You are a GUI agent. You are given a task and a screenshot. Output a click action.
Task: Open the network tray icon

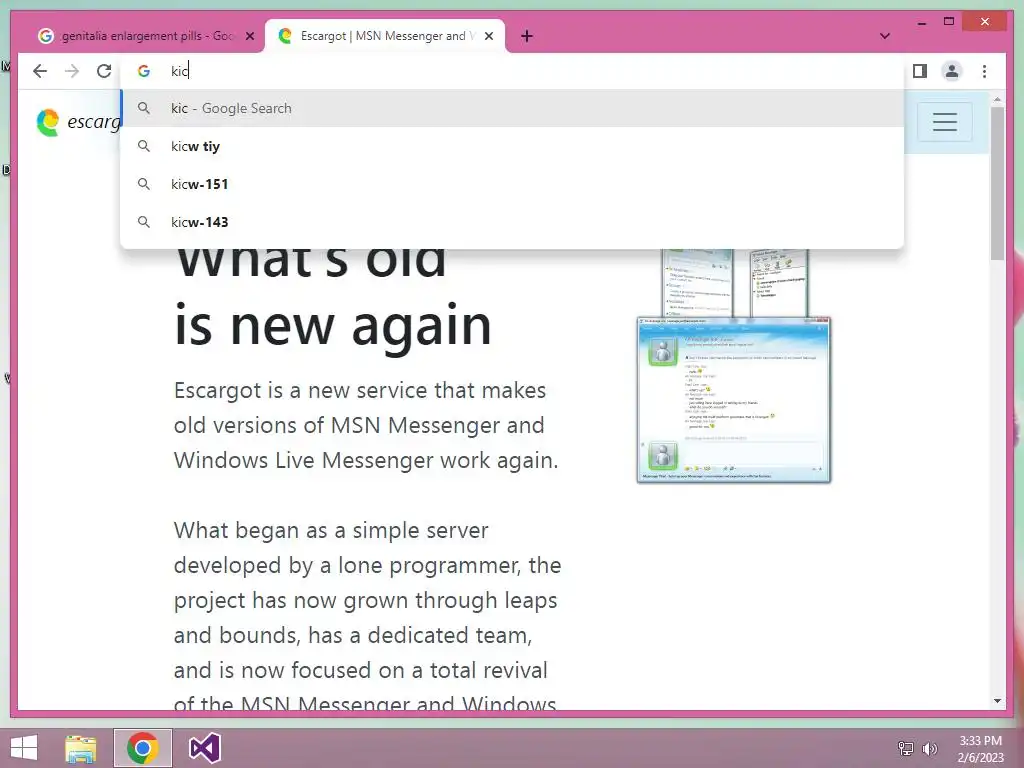[906, 748]
